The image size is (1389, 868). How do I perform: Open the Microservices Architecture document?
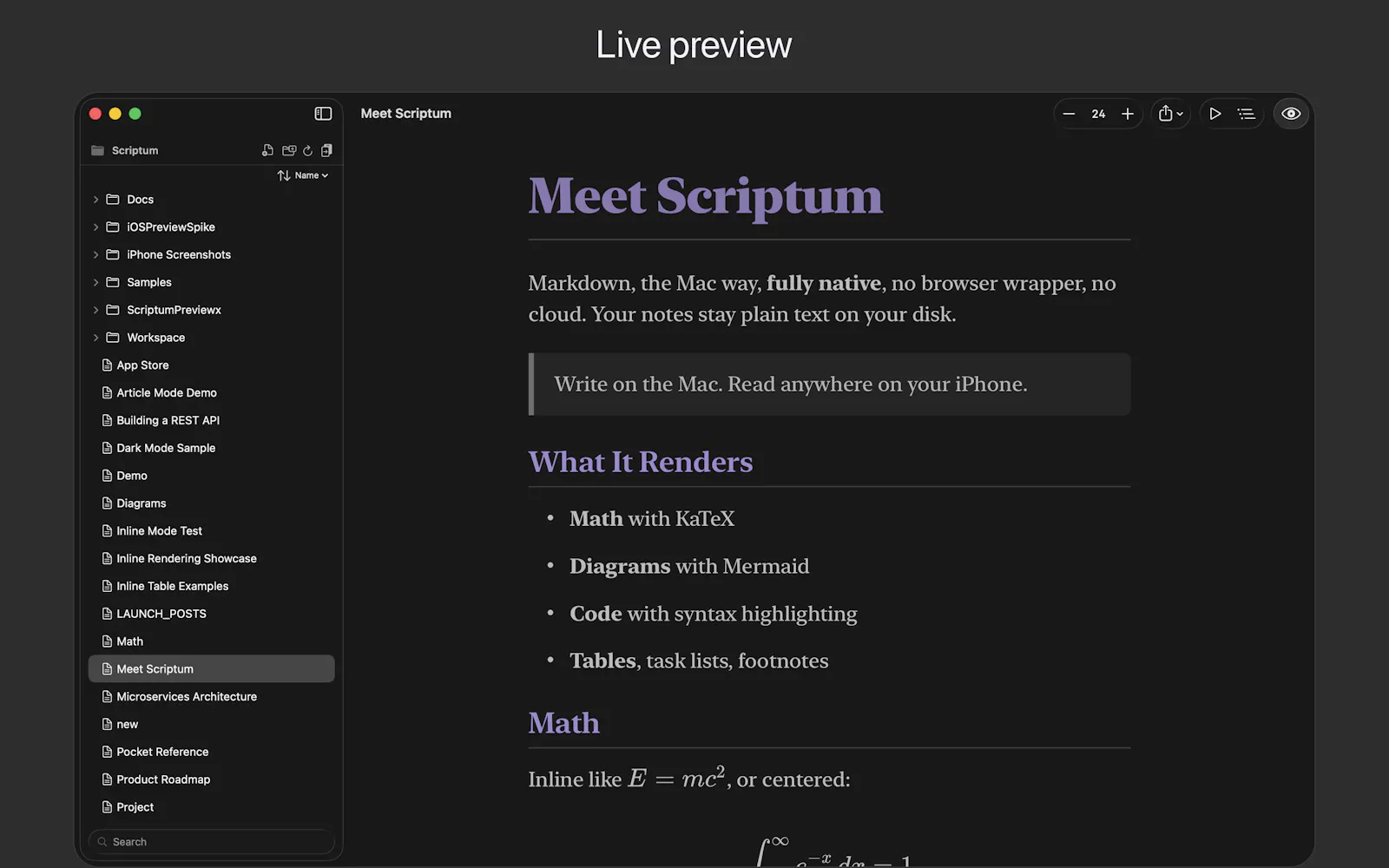pyautogui.click(x=211, y=697)
